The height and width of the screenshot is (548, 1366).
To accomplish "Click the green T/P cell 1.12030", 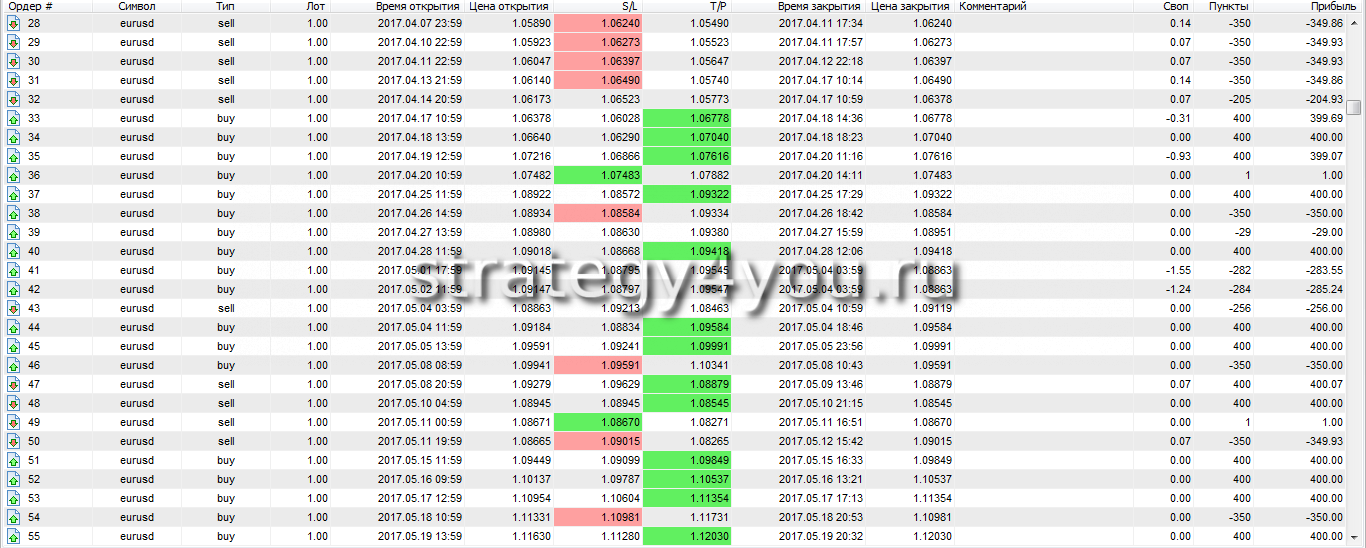I will point(687,537).
